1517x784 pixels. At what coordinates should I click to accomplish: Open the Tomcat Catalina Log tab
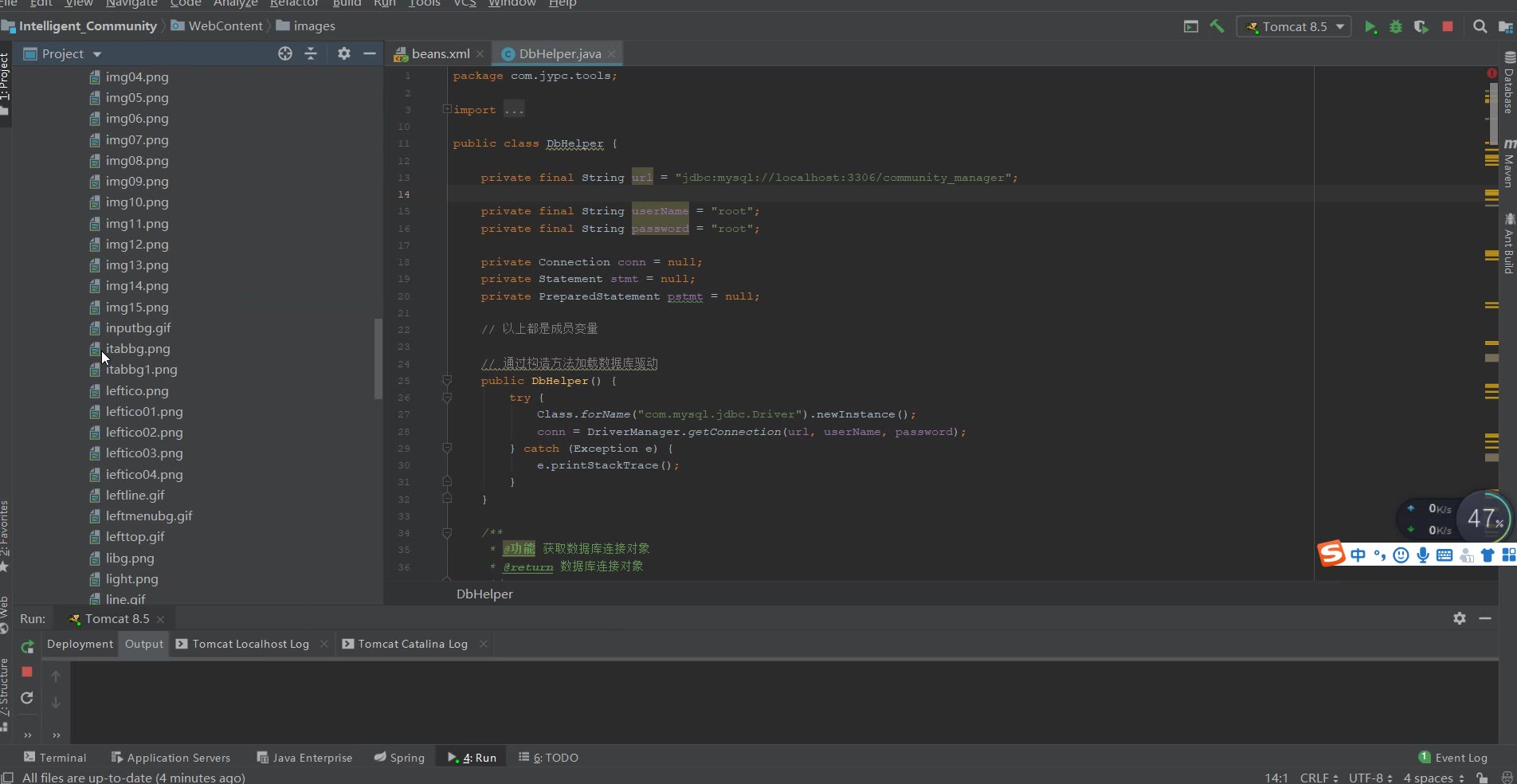tap(412, 644)
